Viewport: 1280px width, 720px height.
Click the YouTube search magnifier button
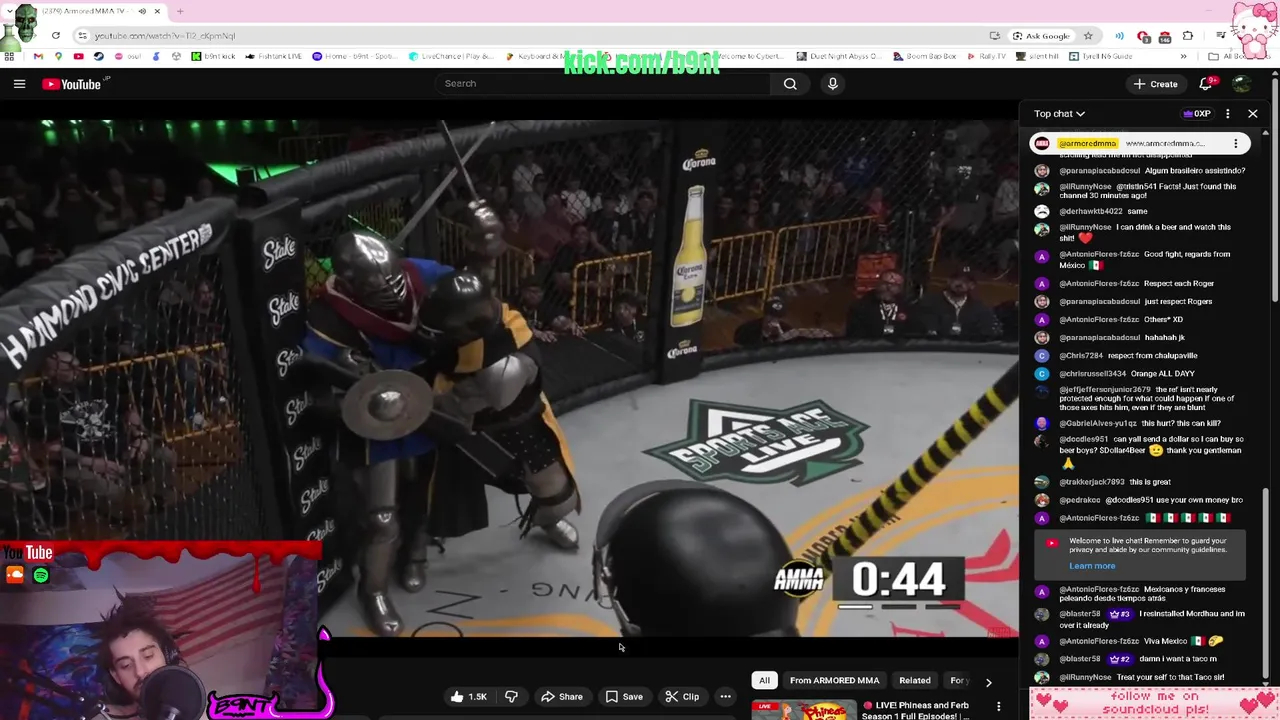point(790,84)
